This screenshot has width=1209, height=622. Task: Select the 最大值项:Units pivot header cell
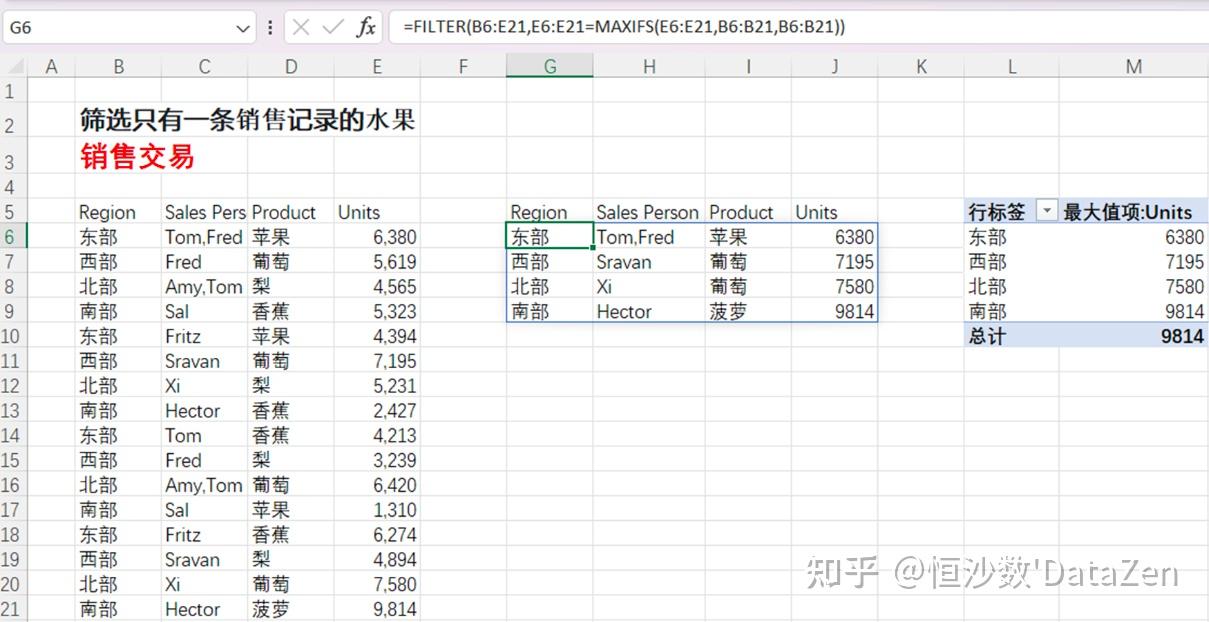coord(1128,212)
